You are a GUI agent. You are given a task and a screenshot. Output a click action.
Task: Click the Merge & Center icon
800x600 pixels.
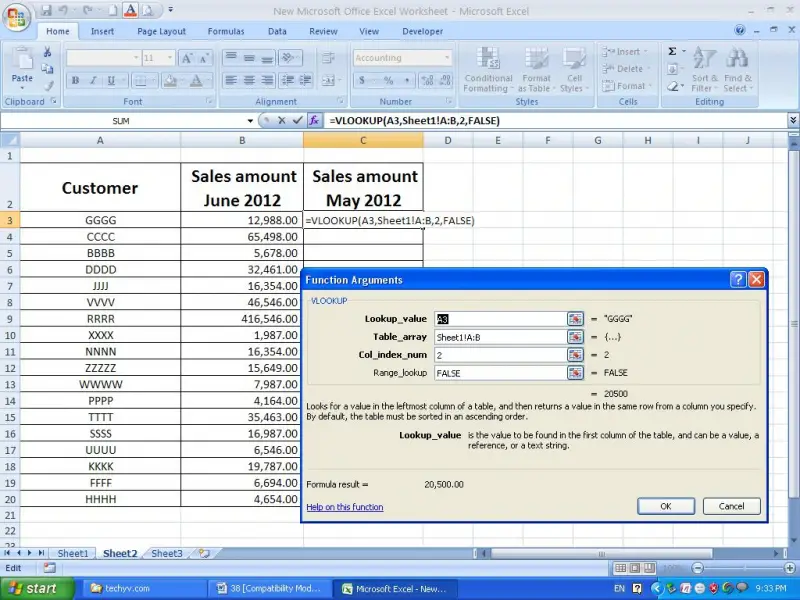[x=328, y=81]
